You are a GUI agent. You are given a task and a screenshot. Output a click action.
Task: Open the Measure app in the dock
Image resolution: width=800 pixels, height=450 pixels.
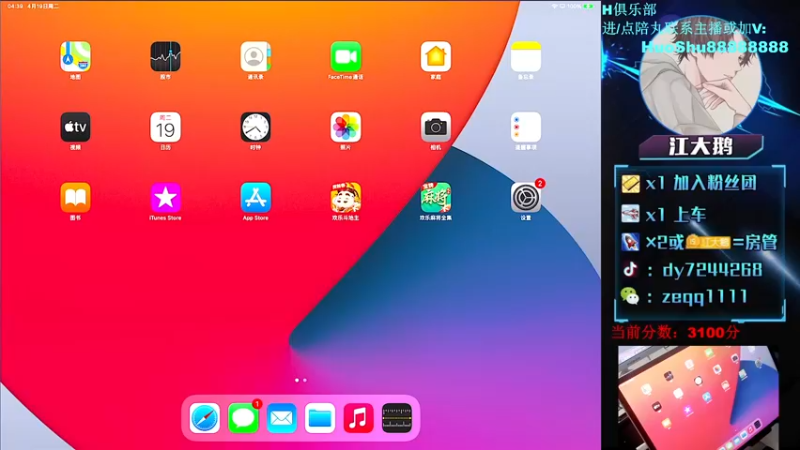click(396, 418)
